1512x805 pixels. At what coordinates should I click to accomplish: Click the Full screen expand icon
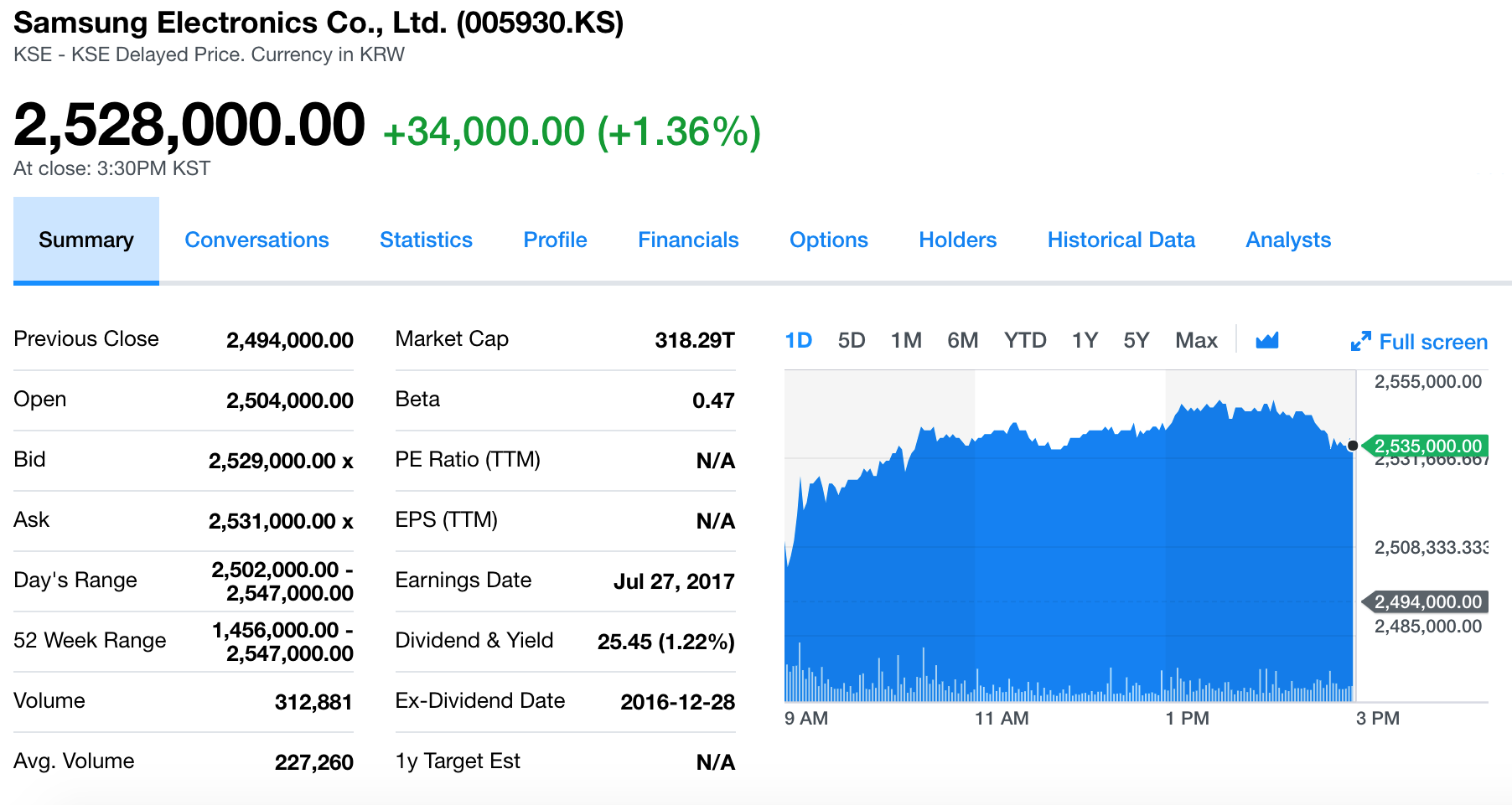point(1362,341)
